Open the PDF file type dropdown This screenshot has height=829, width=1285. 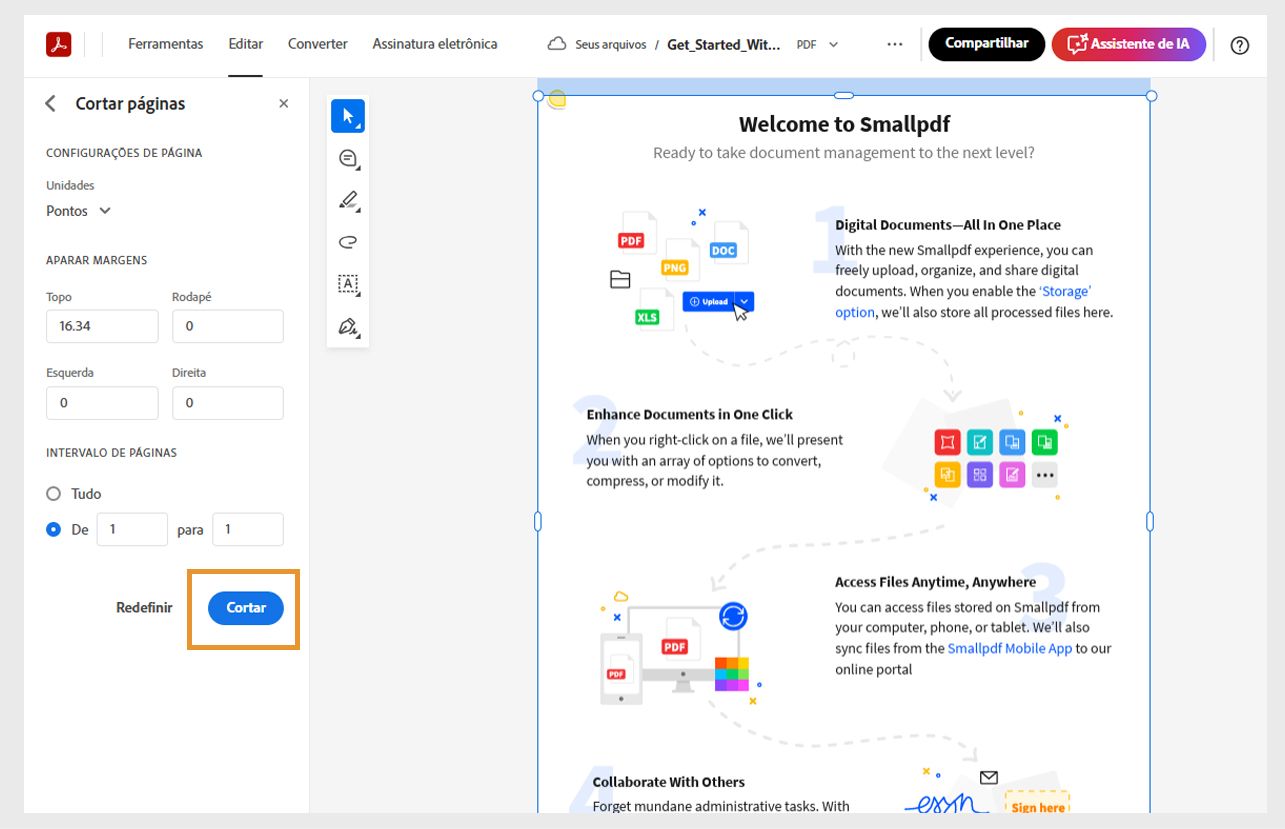point(818,44)
